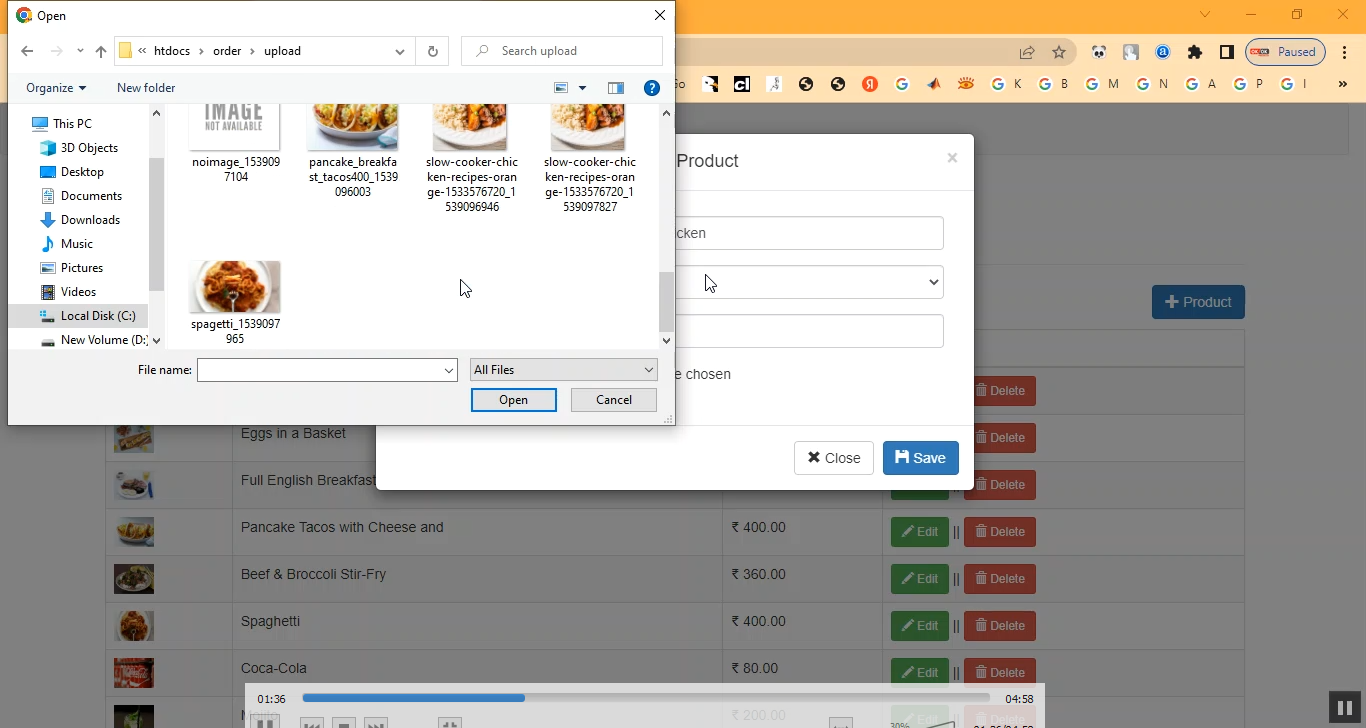Screen dimensions: 1366x728
Task: Open the Chrome tab search chevron
Action: [x=1205, y=14]
